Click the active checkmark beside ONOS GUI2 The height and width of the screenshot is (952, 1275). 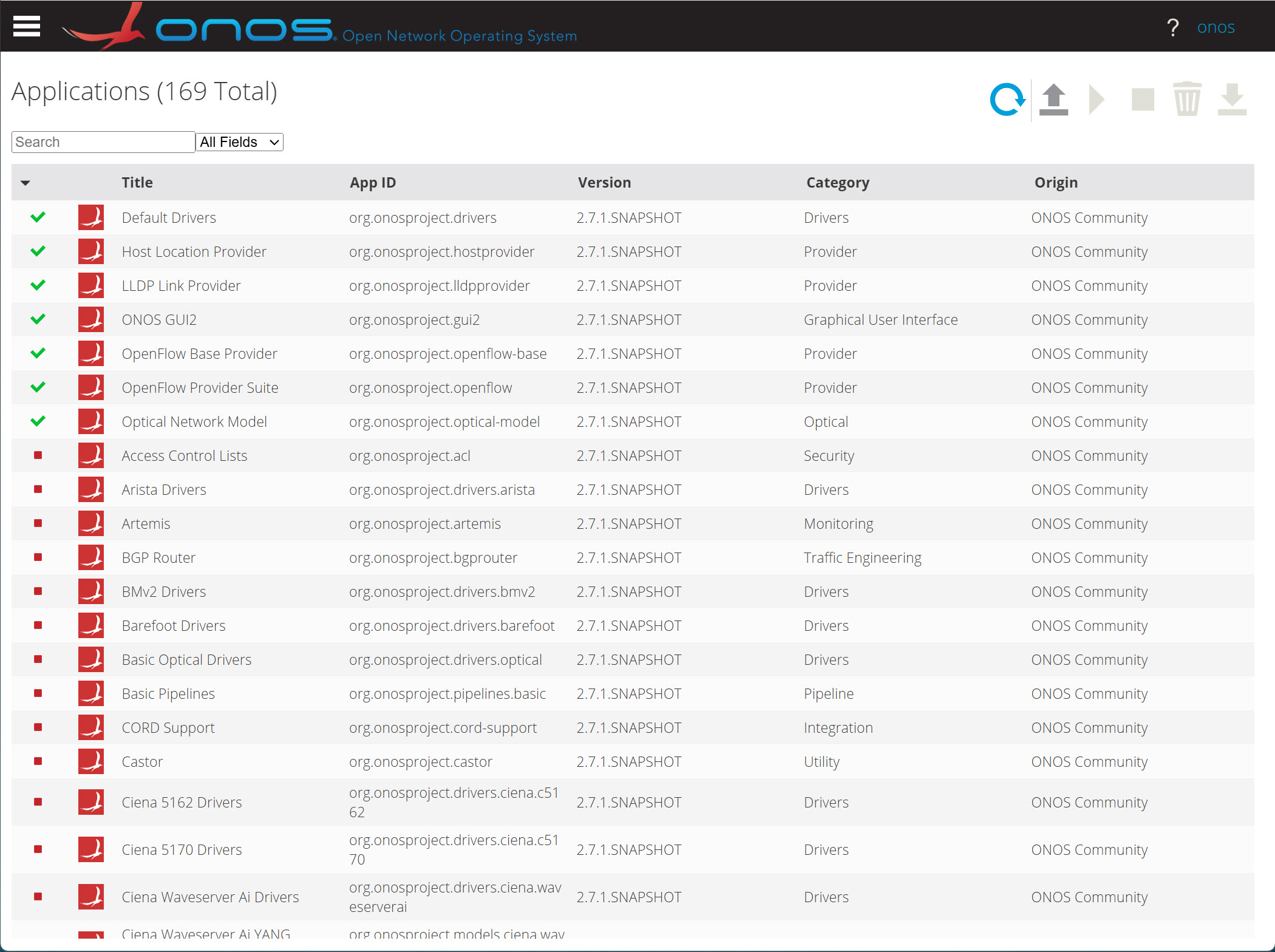pos(38,319)
